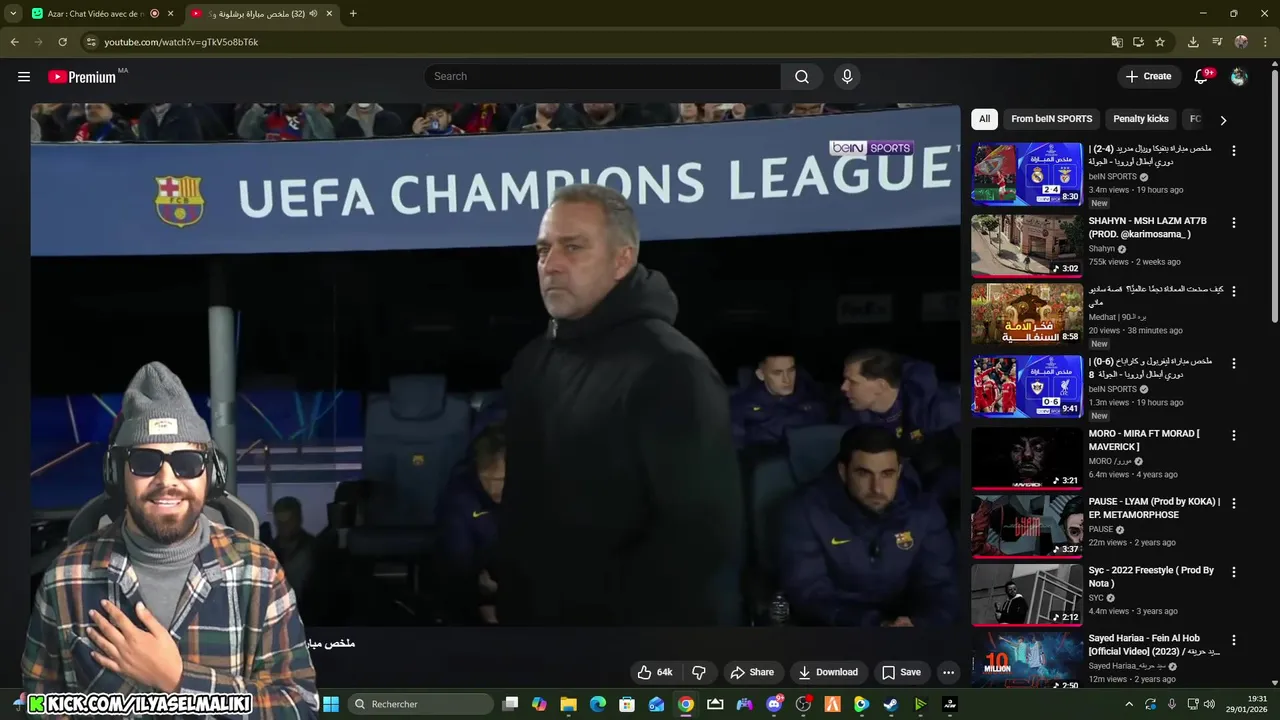Open the more actions menu below the video
This screenshot has width=1280, height=720.
pyautogui.click(x=948, y=672)
